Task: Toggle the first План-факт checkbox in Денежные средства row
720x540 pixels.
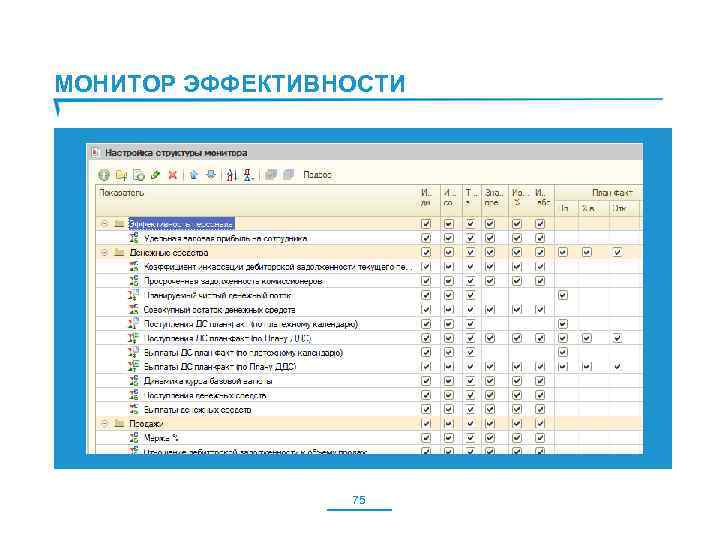Action: [563, 252]
